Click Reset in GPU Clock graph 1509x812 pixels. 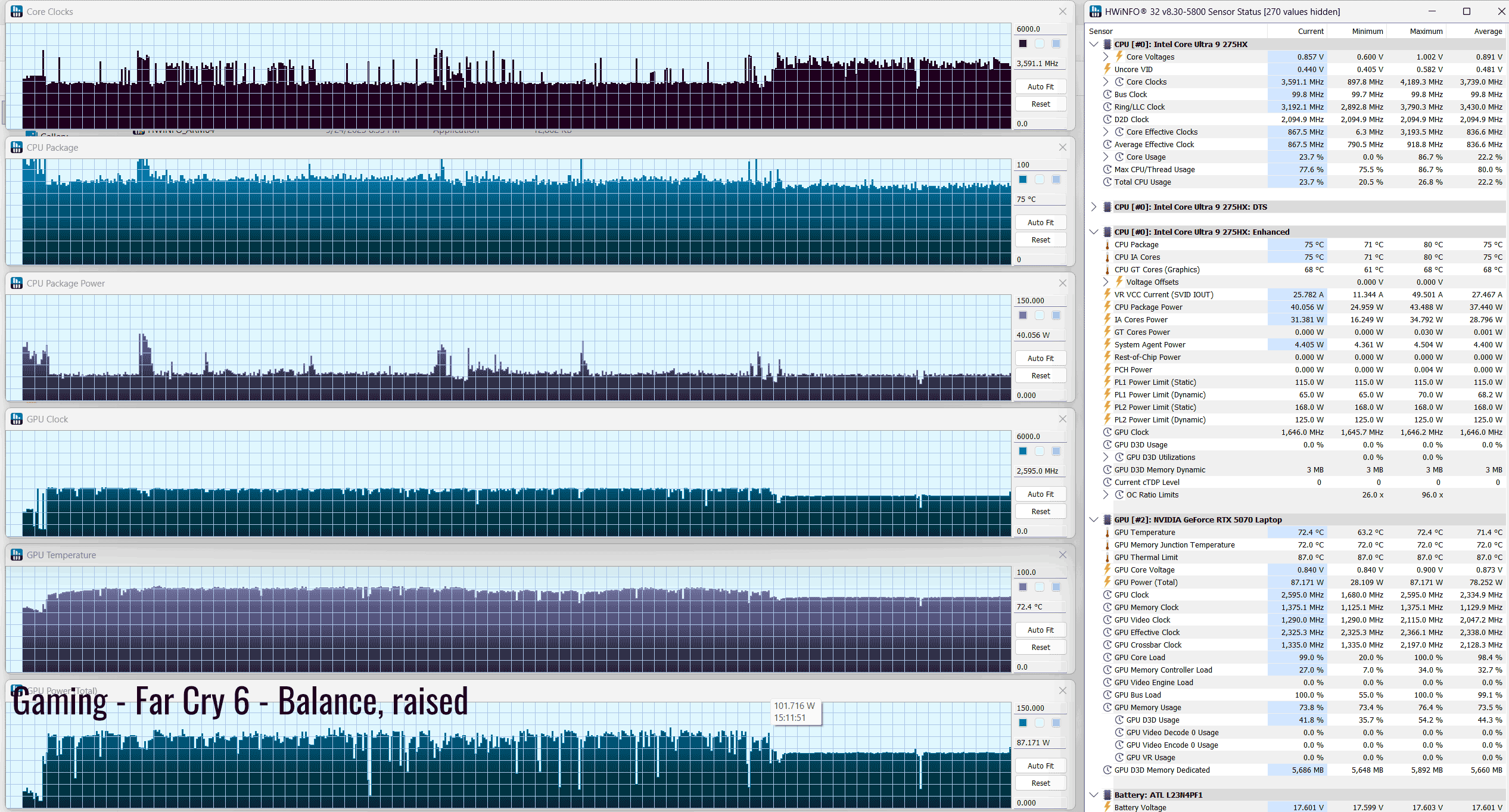click(1040, 511)
